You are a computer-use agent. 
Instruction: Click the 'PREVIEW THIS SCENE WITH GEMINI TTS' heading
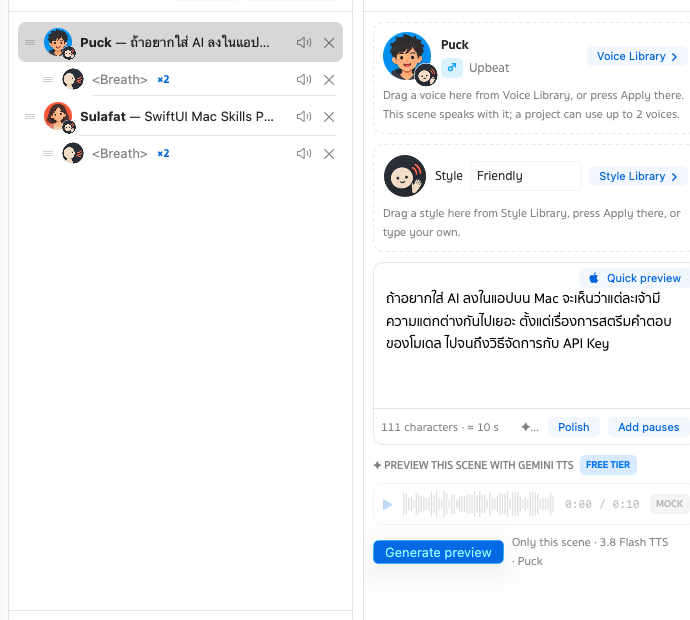click(x=478, y=465)
